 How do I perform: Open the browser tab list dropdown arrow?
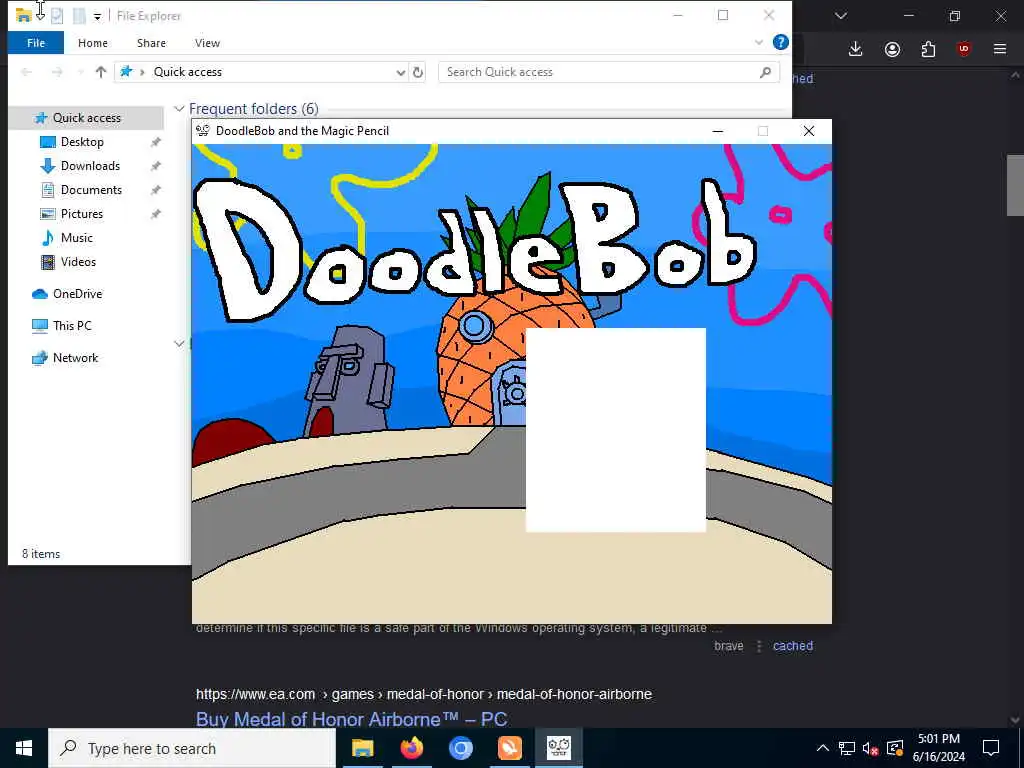(841, 16)
